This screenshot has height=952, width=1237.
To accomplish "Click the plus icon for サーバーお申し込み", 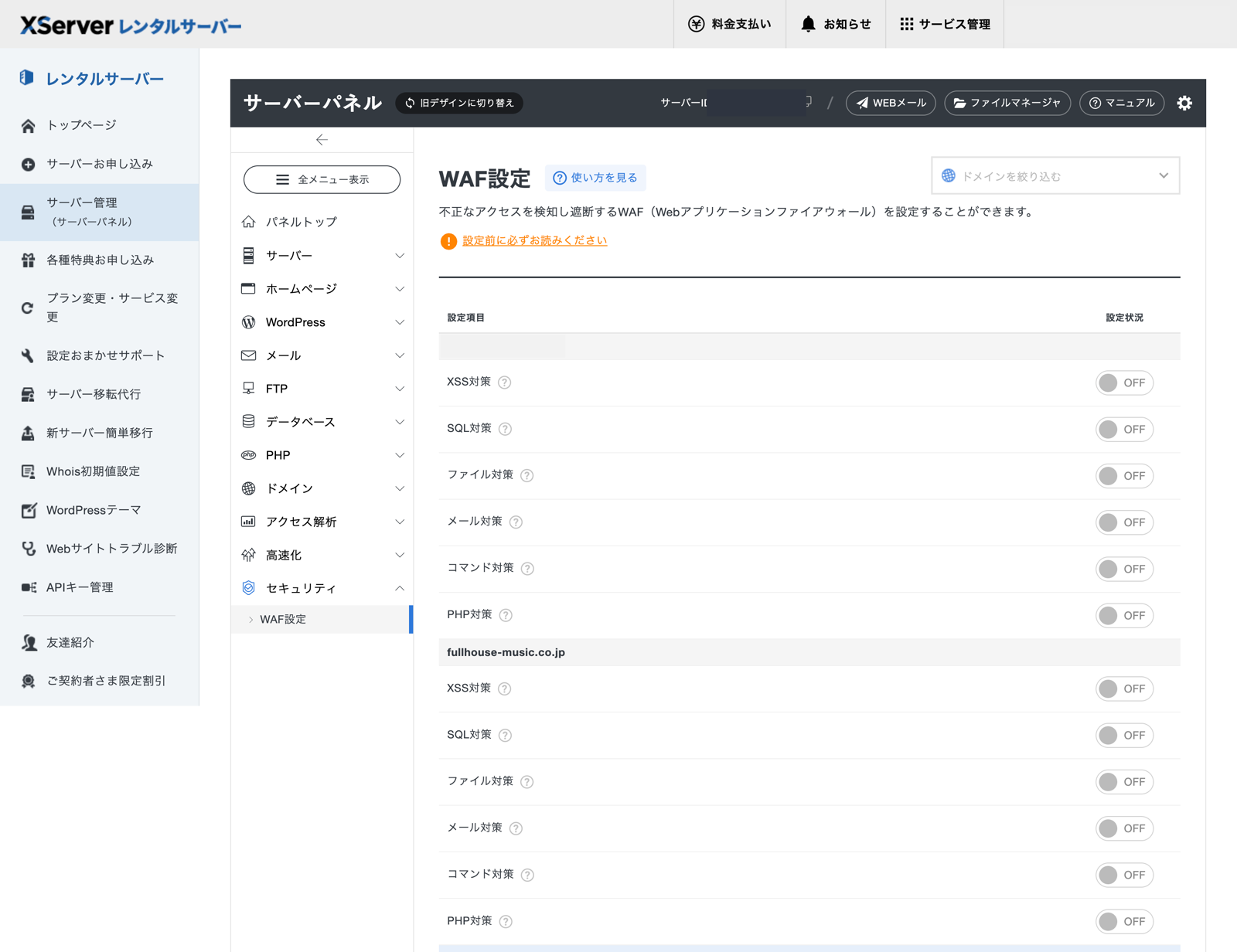I will click(29, 164).
